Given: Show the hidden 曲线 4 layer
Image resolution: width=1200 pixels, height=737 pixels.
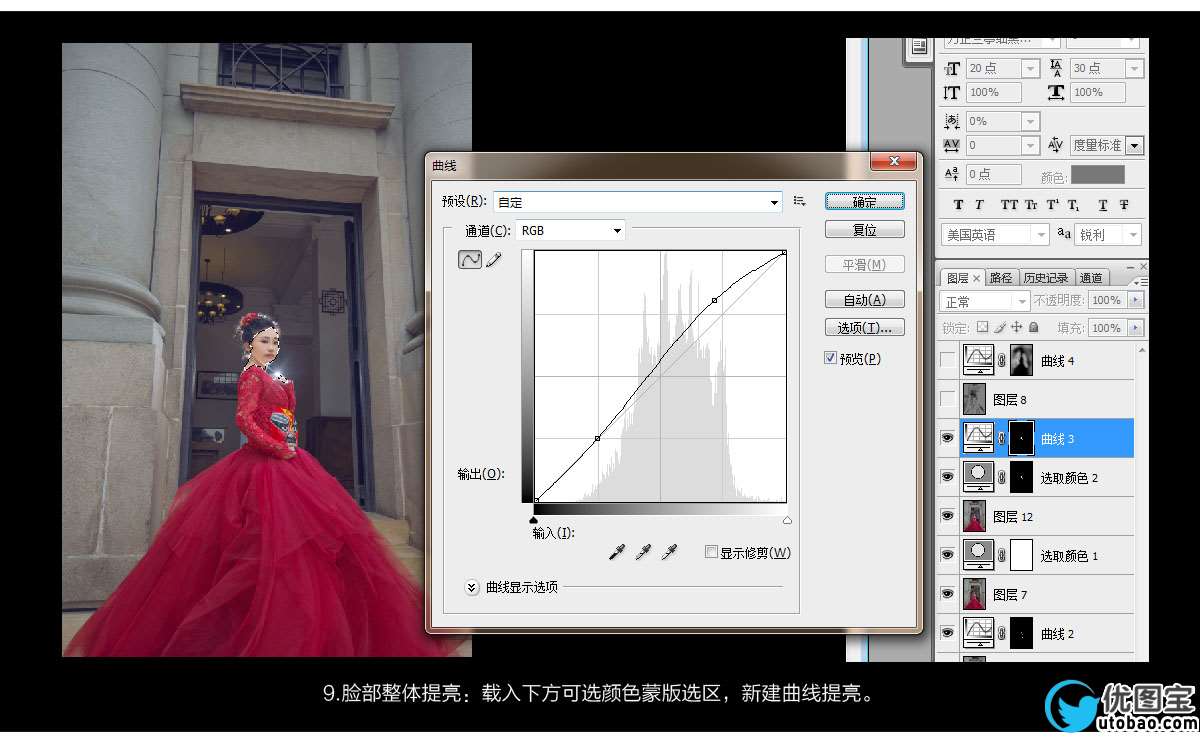Looking at the screenshot, I should click(948, 360).
